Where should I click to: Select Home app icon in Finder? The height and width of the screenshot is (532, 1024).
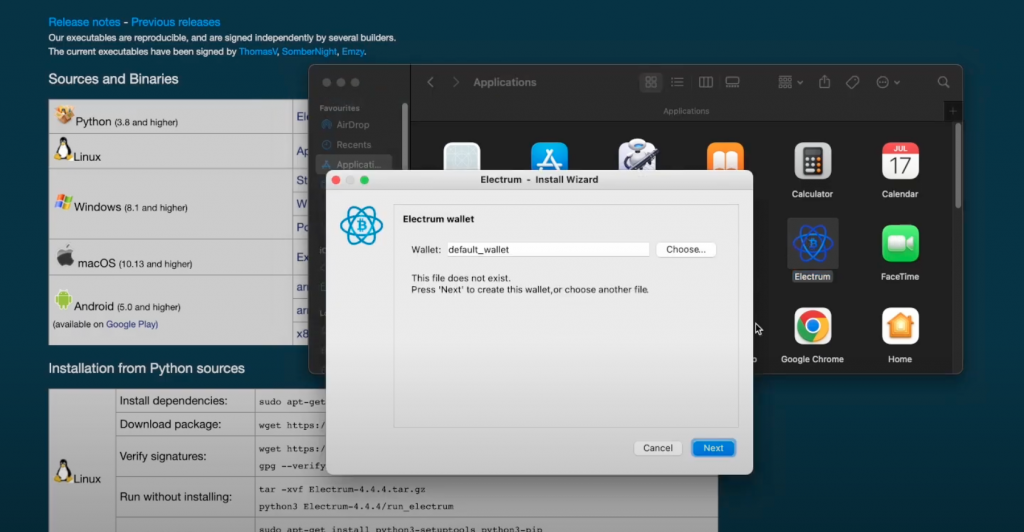click(900, 326)
